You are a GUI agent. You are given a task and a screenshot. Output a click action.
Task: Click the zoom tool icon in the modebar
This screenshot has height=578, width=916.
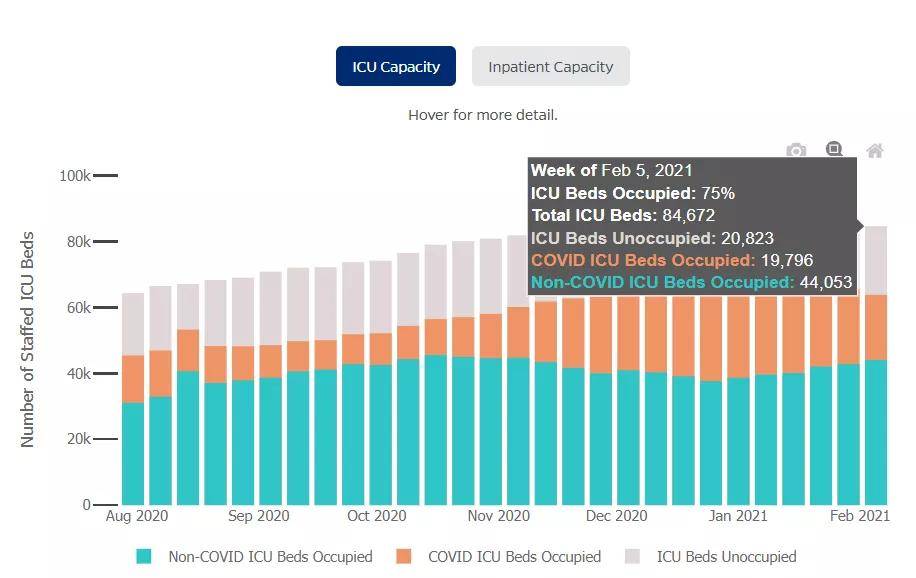click(834, 149)
